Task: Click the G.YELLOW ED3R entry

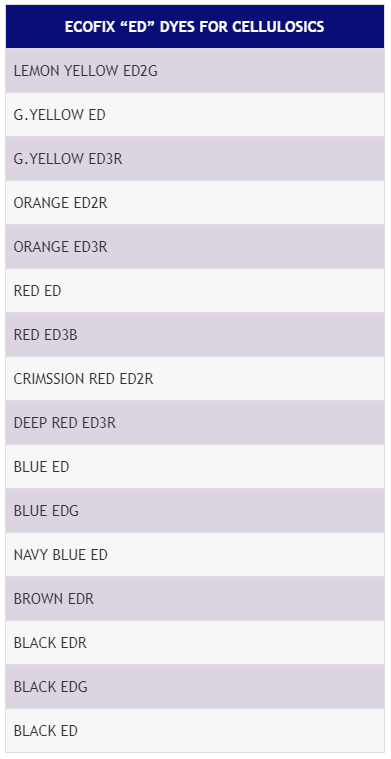Action: coord(195,159)
